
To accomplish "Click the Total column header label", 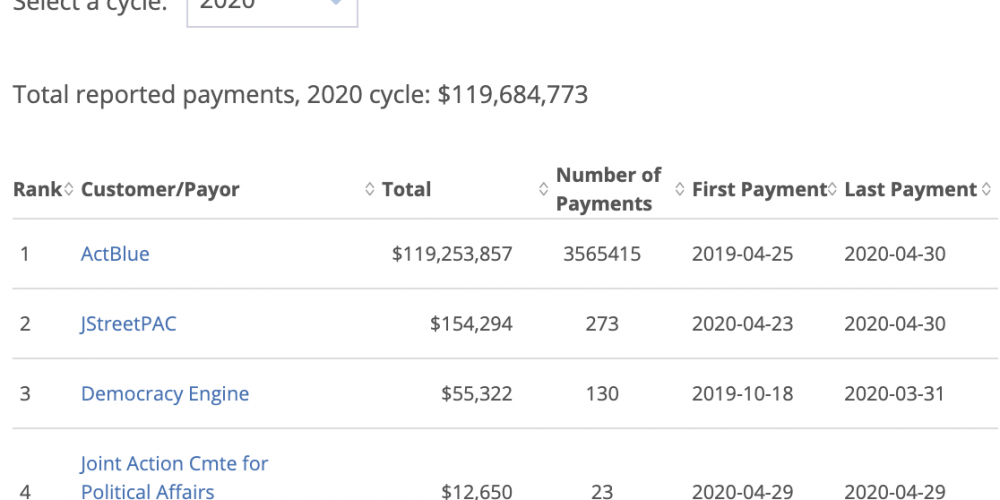I will click(407, 189).
